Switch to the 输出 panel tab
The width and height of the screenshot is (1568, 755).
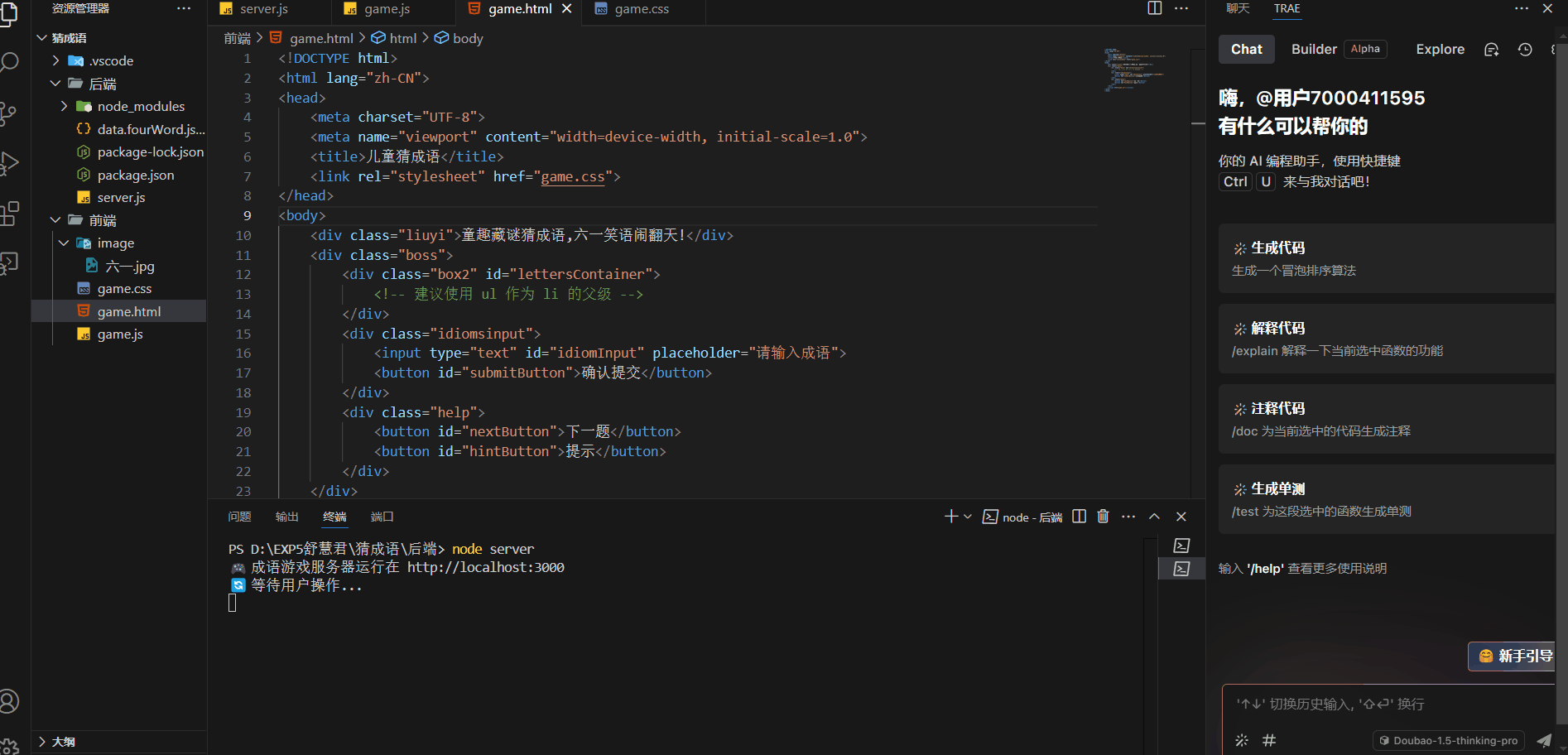[286, 517]
